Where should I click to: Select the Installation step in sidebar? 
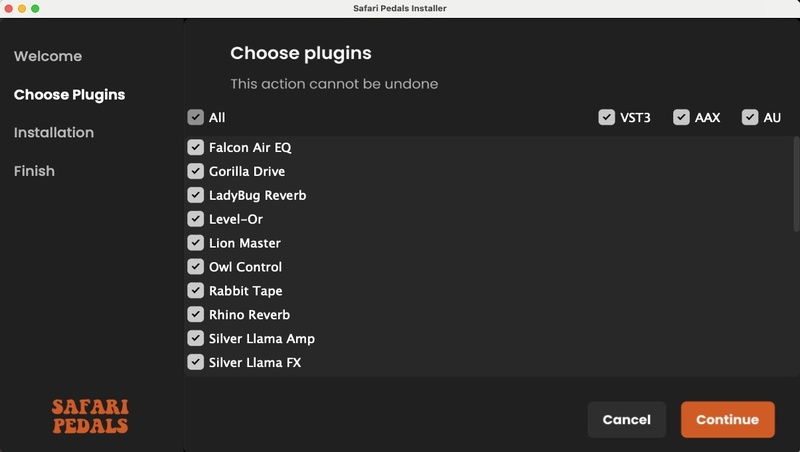click(x=54, y=133)
